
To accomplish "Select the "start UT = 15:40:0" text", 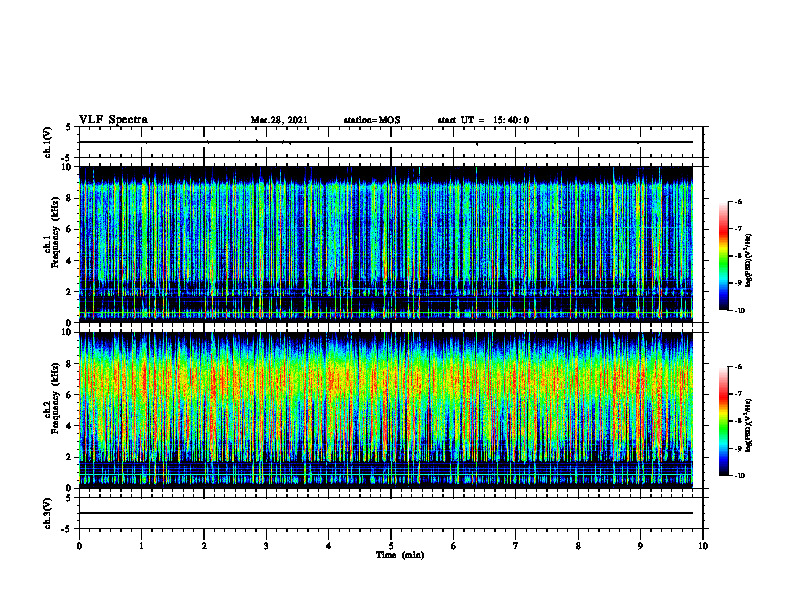I will click(483, 120).
